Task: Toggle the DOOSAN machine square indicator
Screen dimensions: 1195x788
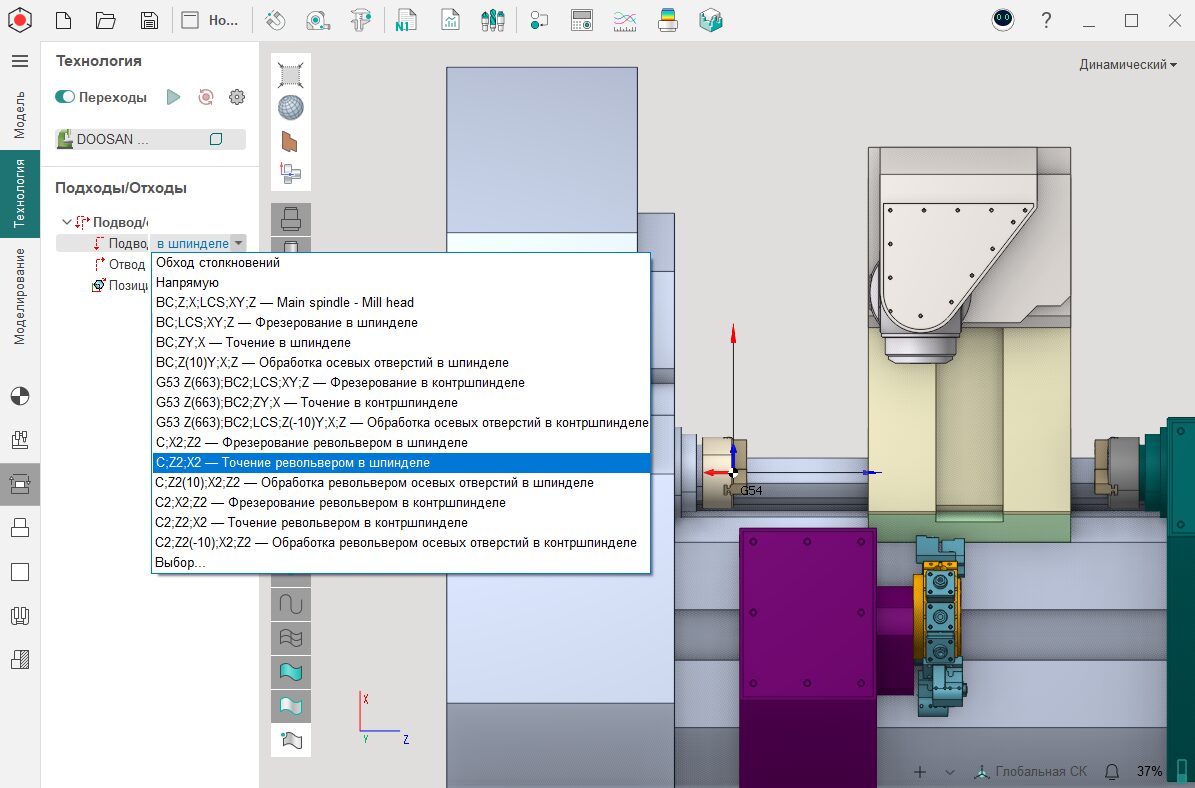Action: (216, 140)
